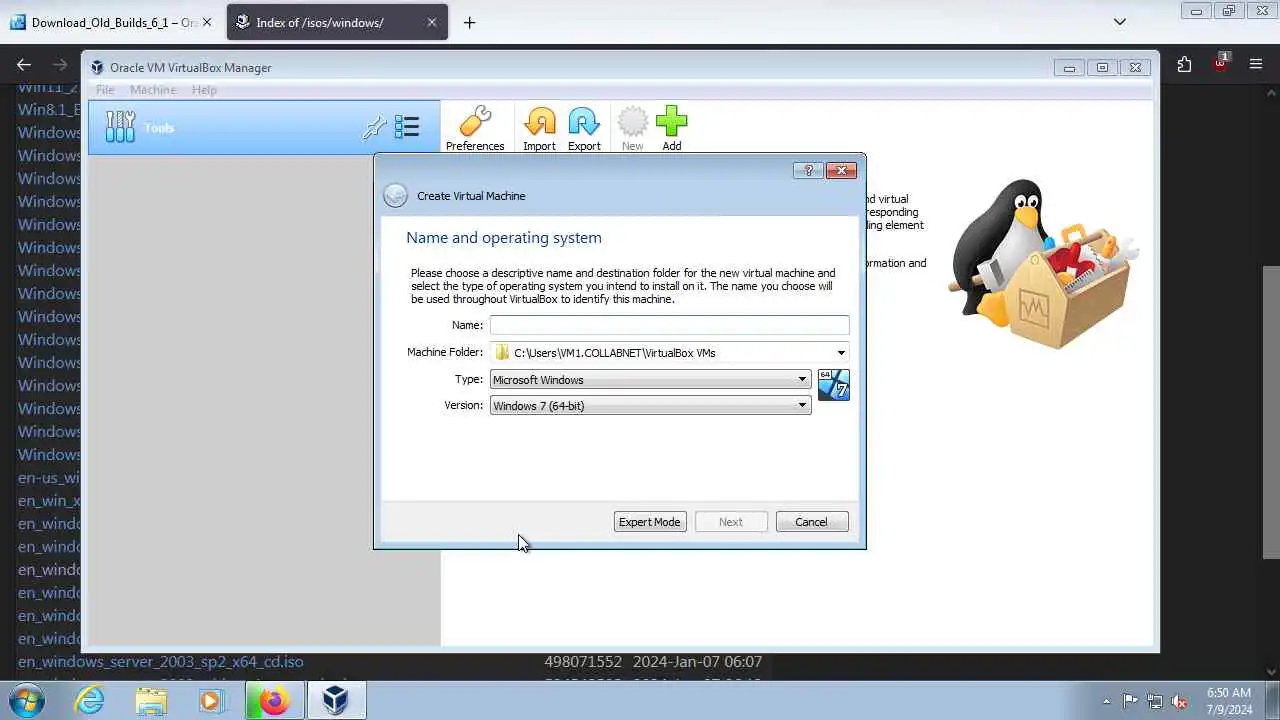Click the Machine Folder yellow folder icon
This screenshot has height=720, width=1280.
point(502,352)
